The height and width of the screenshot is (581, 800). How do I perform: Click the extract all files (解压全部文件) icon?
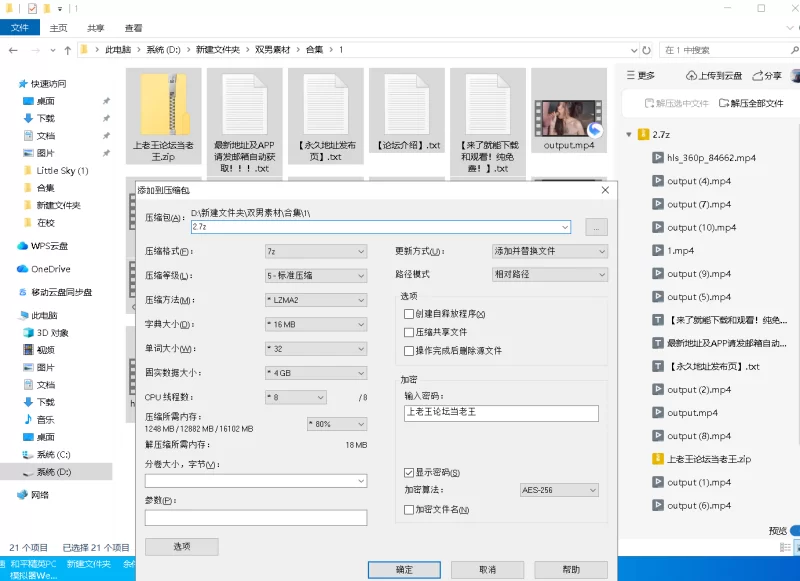[x=722, y=103]
